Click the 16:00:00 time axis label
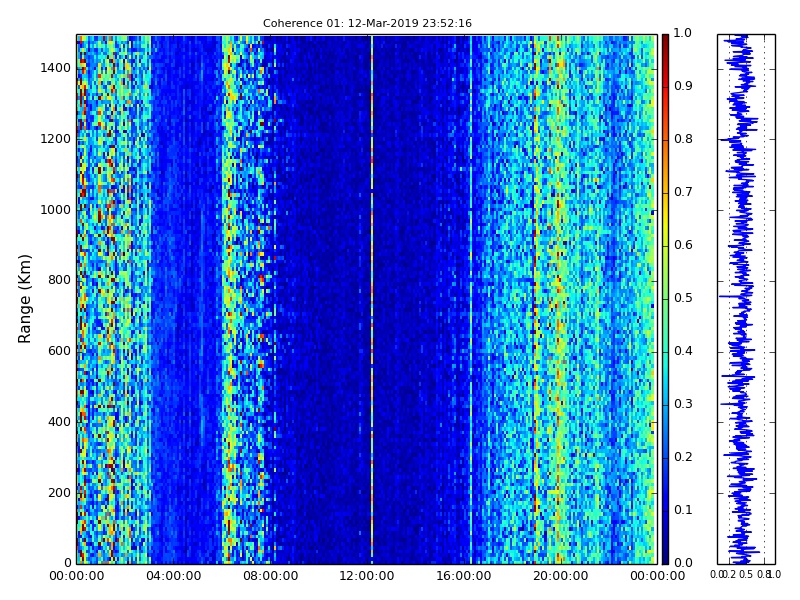The width and height of the screenshot is (800, 600). coord(464,577)
